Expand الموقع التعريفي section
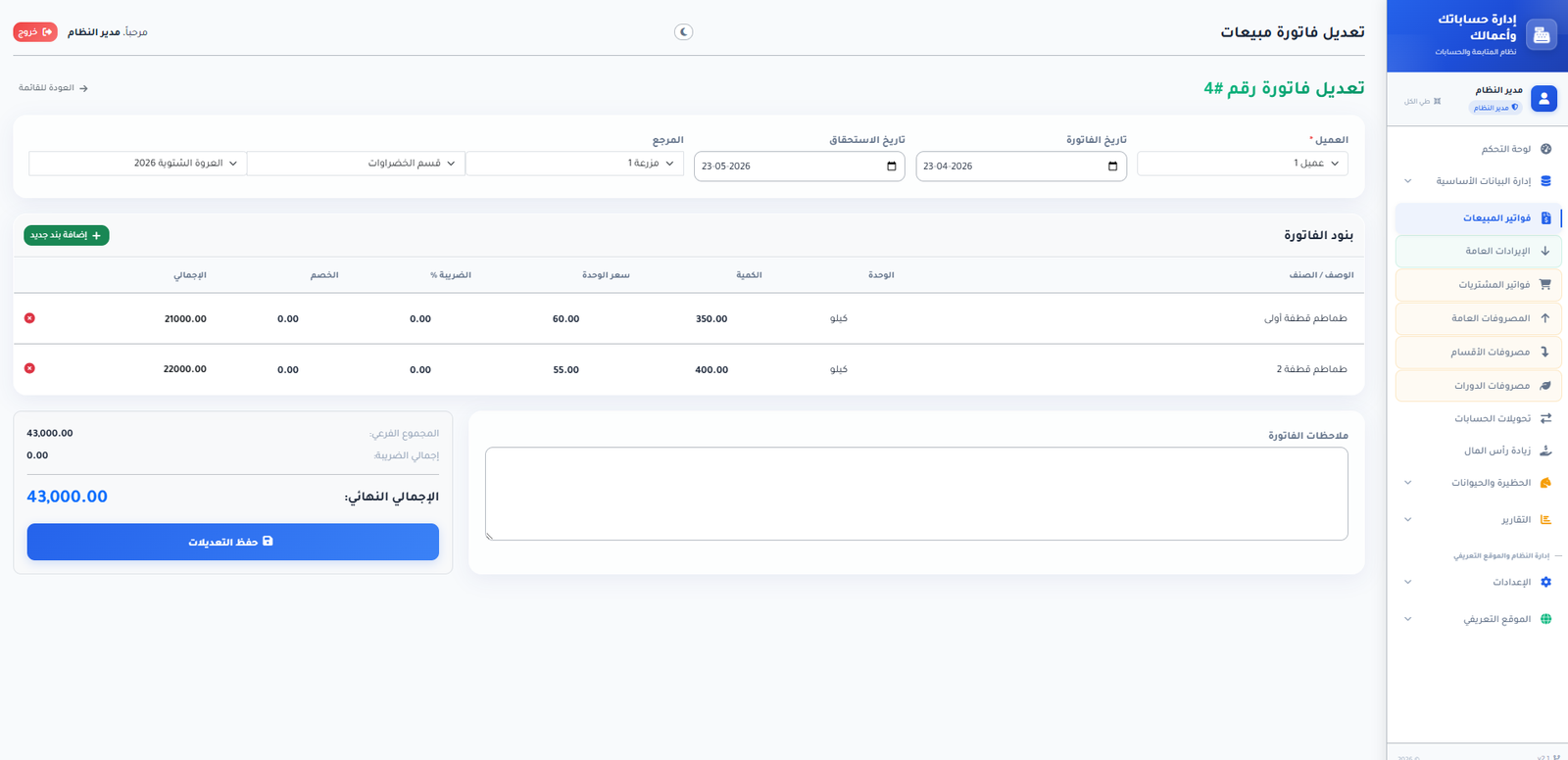 (x=1478, y=619)
